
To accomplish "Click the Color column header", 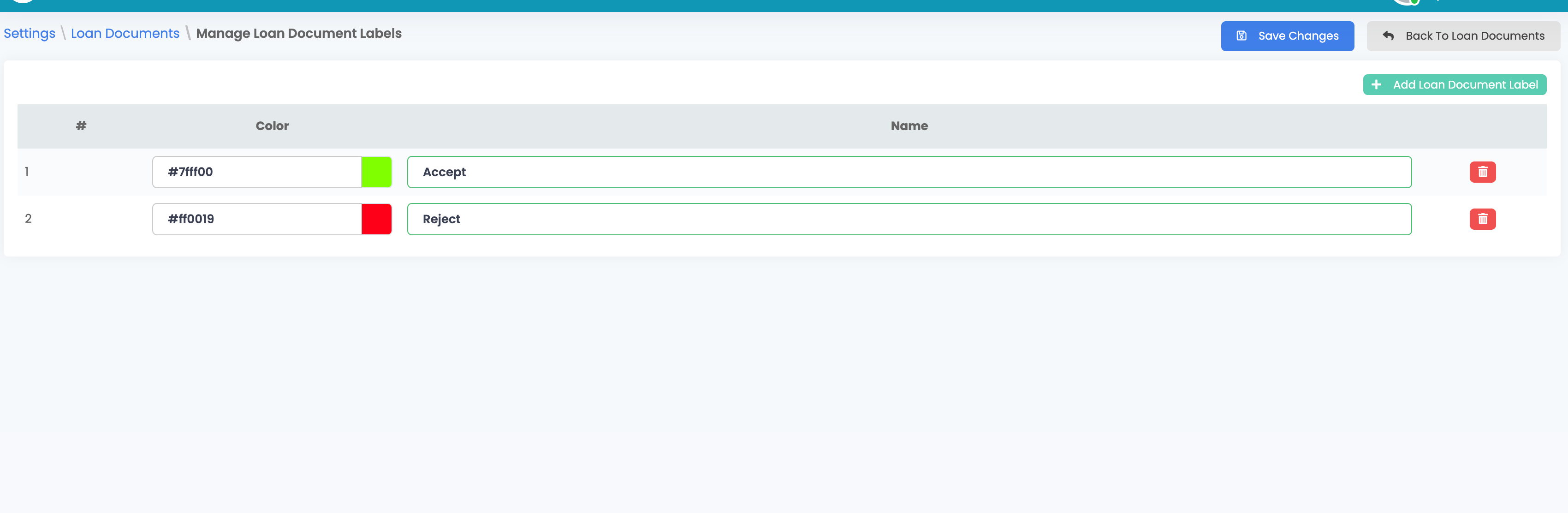I will tap(272, 126).
